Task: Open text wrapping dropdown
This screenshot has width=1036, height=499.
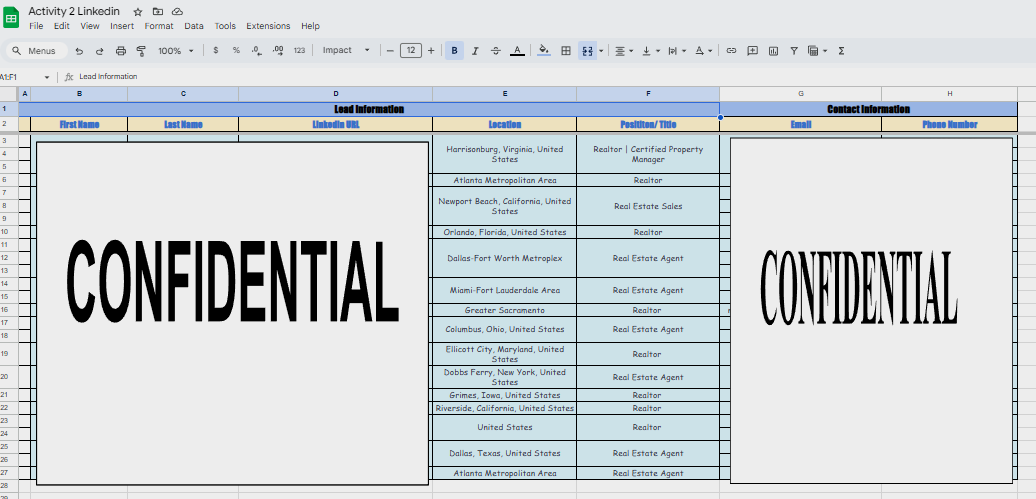Action: click(x=677, y=51)
